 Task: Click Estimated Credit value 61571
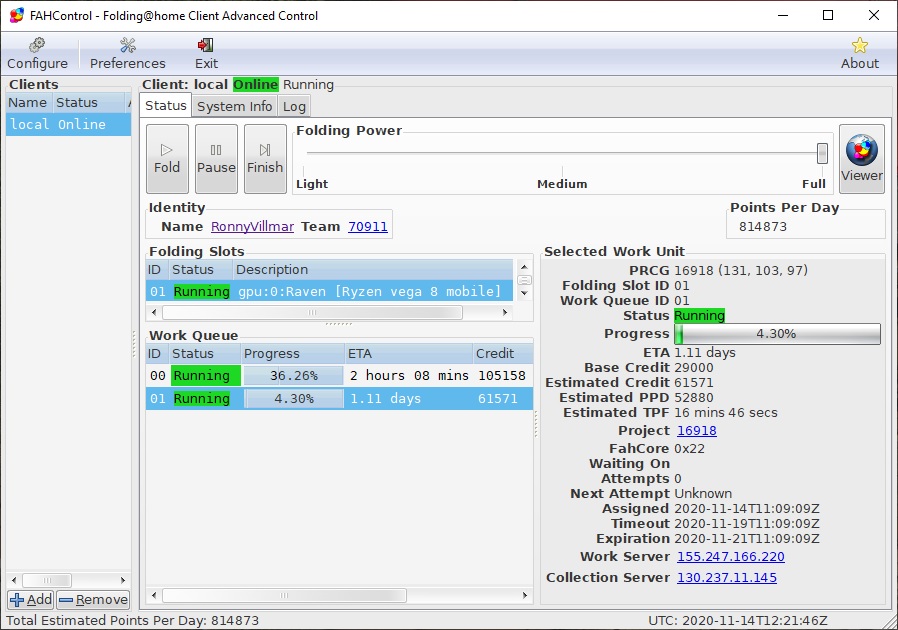694,383
